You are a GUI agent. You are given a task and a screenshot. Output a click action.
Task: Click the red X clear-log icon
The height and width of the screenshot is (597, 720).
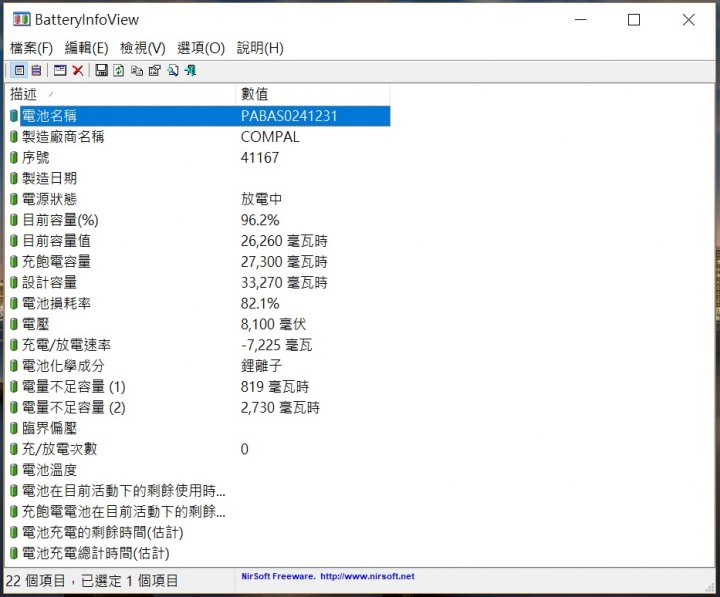(78, 70)
